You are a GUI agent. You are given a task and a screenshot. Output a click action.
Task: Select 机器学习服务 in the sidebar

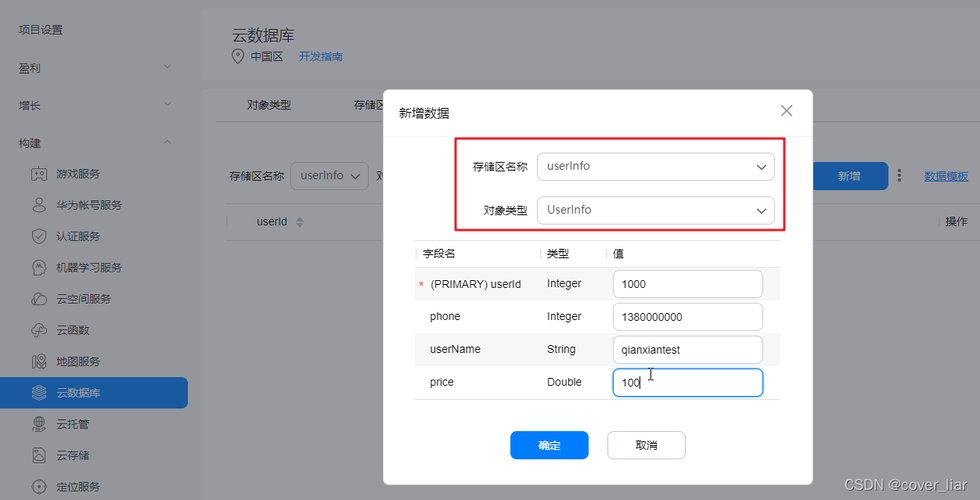[89, 268]
